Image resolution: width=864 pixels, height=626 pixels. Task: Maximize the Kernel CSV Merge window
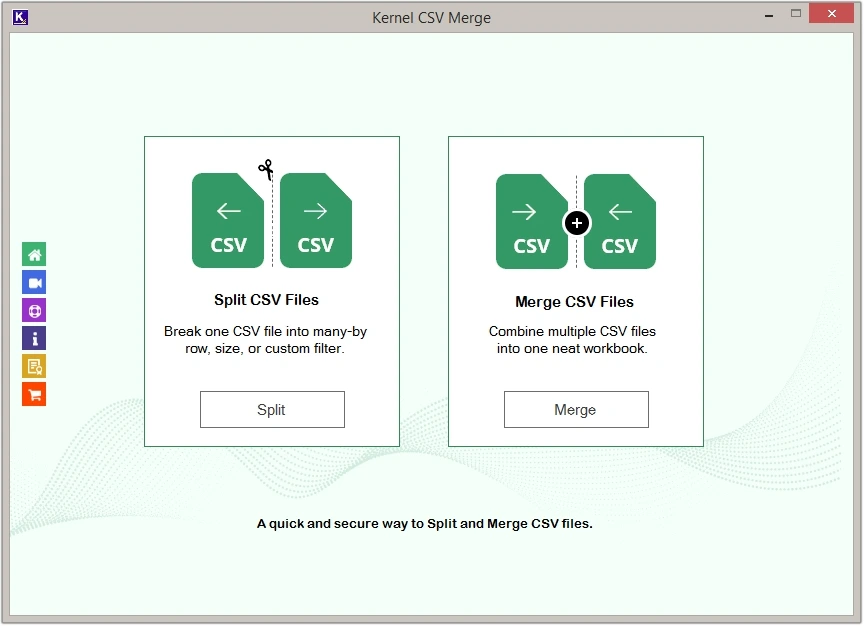pos(796,14)
